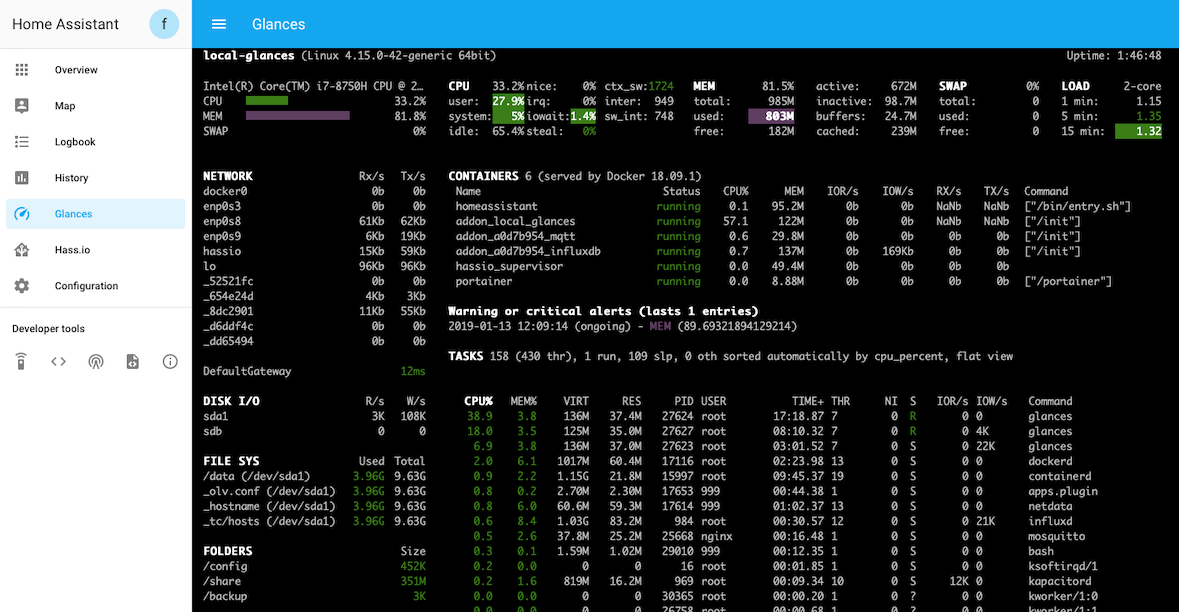Click the DISK I/O section header
1179x612 pixels.
pos(231,401)
